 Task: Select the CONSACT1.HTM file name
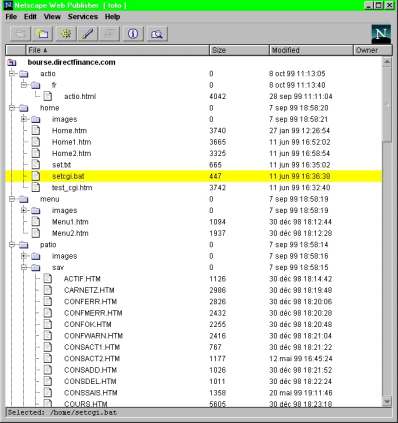point(92,347)
